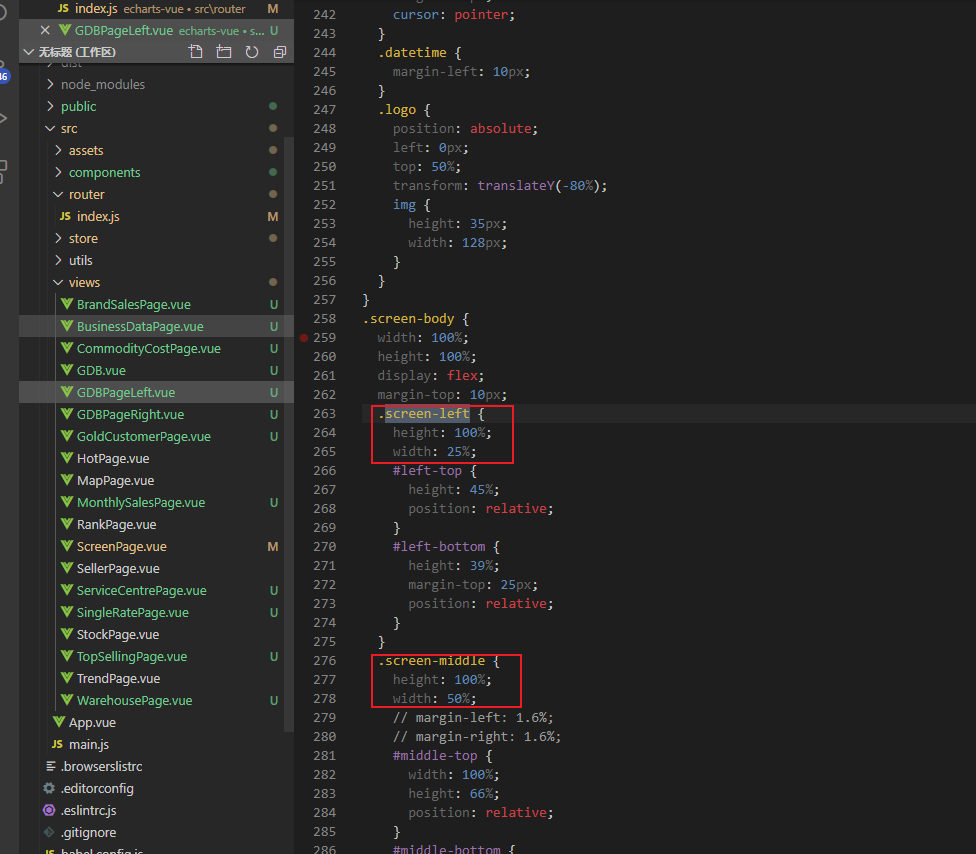The width and height of the screenshot is (976, 854).
Task: Collapse the workspace root section chevron
Action: 28,52
